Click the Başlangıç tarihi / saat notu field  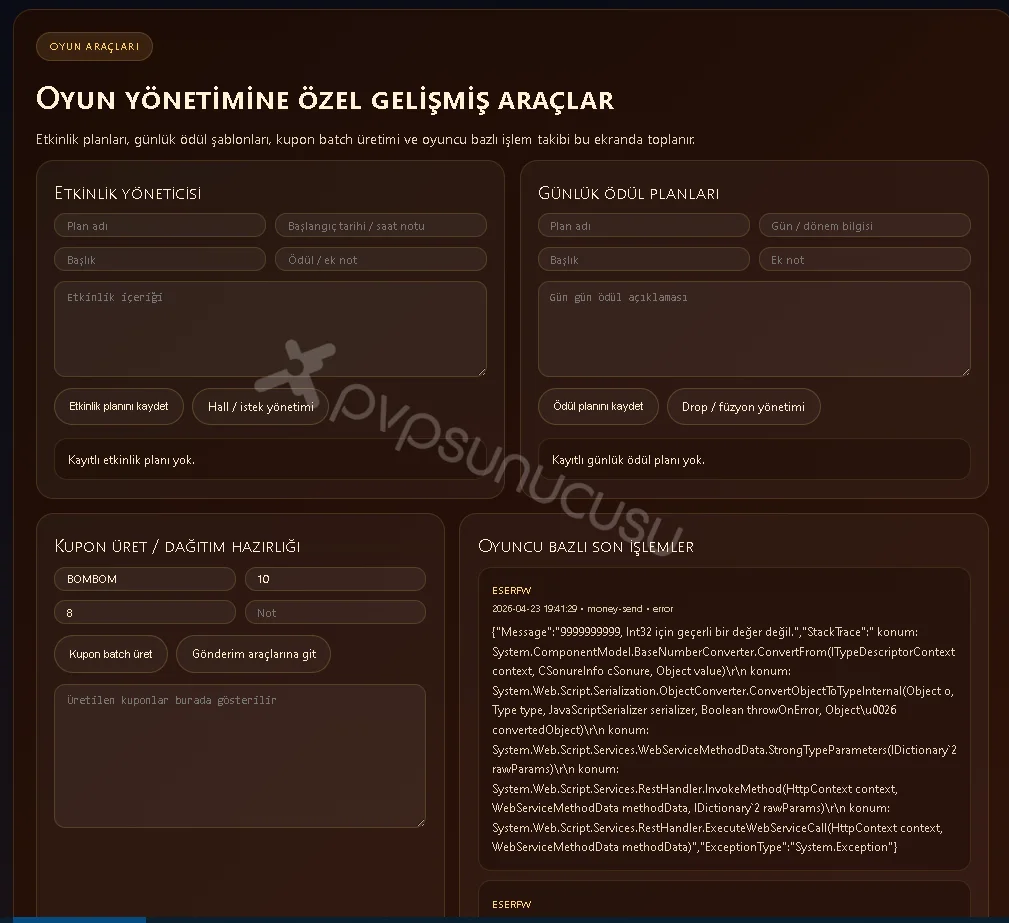[380, 225]
